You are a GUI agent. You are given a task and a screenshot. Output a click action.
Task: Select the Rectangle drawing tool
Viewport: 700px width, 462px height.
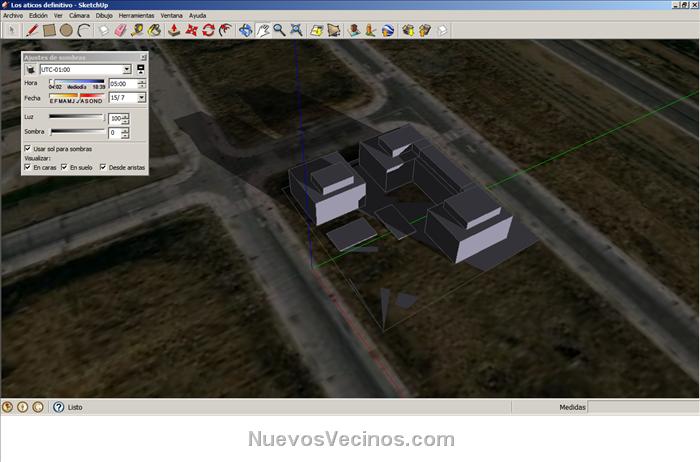(49, 30)
